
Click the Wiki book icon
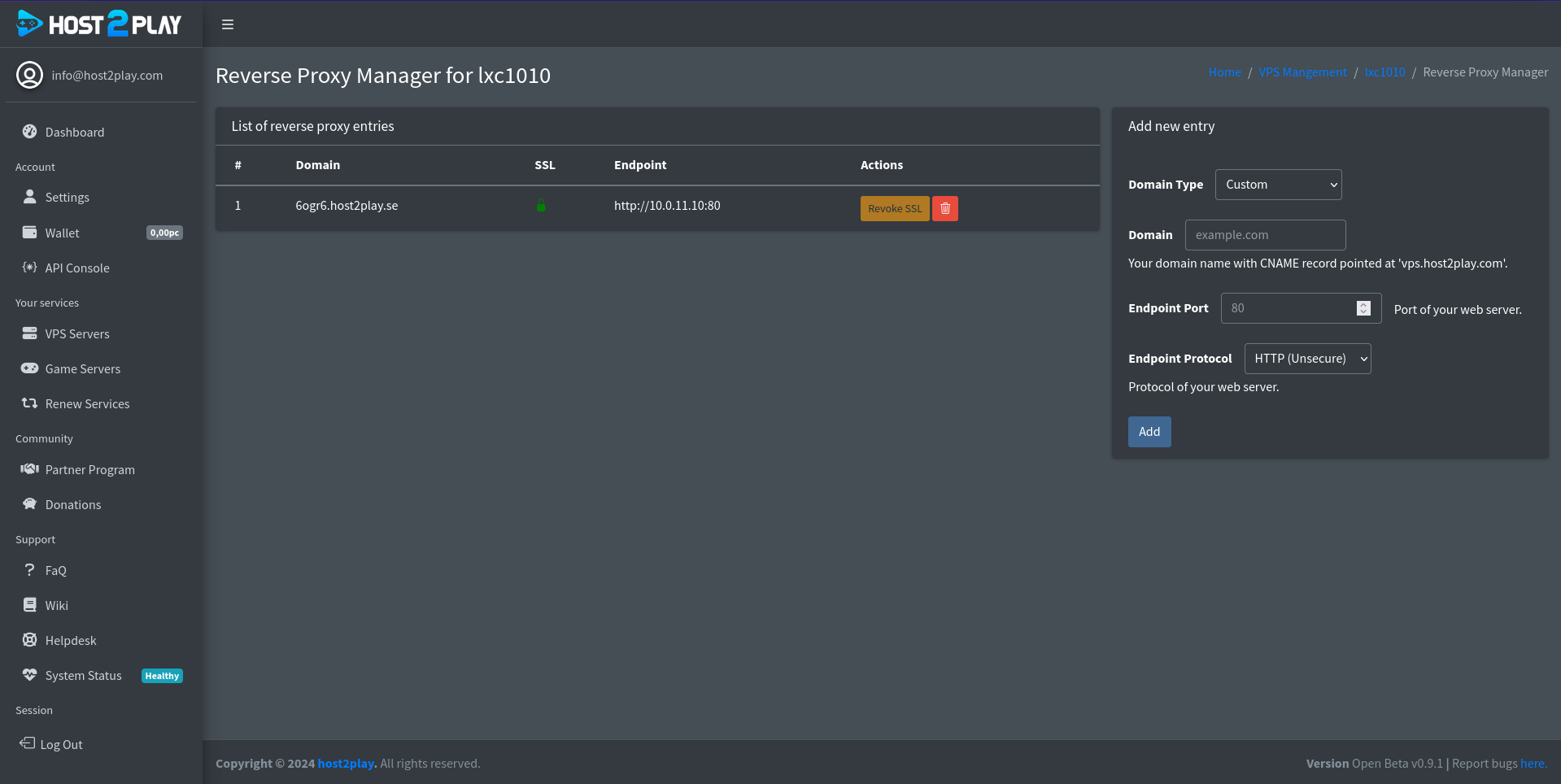point(29,605)
